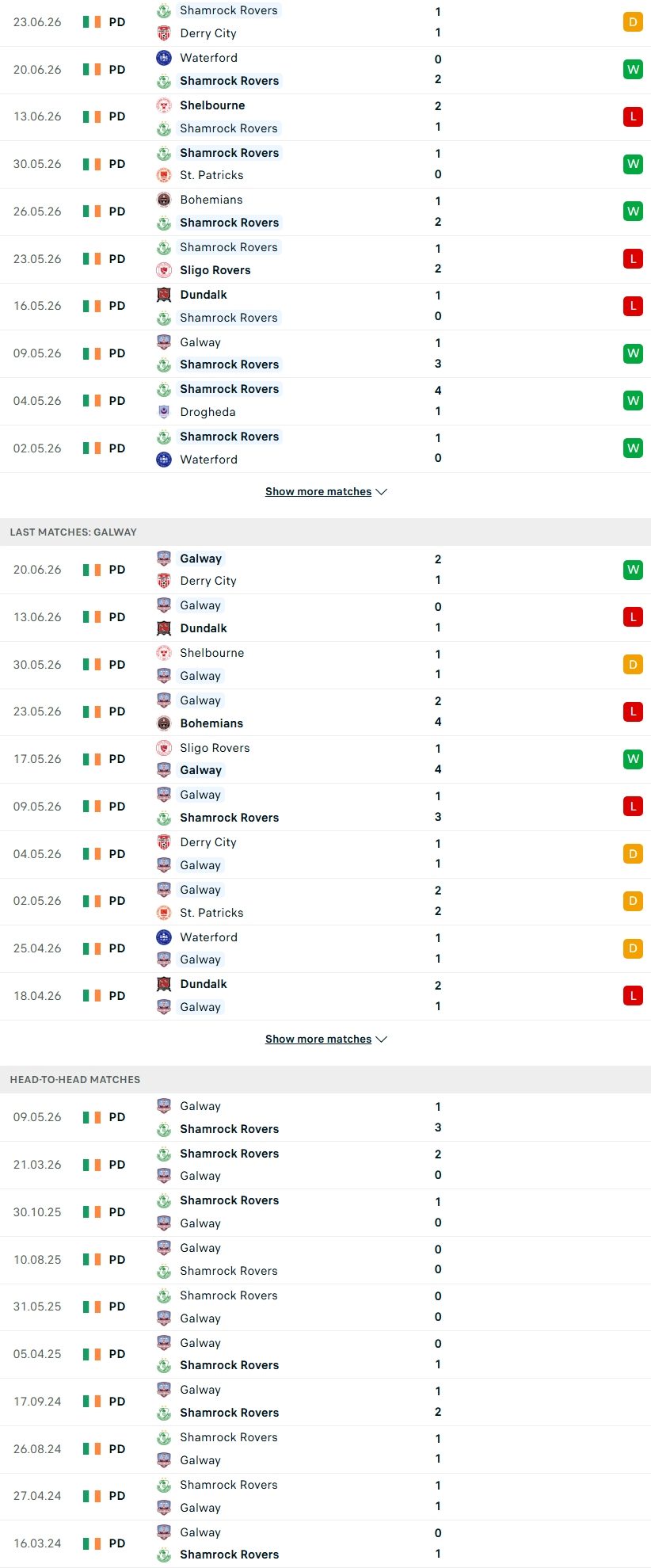
Task: Click the Shelbourne crest in the 13.06.26 Shamrock match
Action: click(x=164, y=105)
